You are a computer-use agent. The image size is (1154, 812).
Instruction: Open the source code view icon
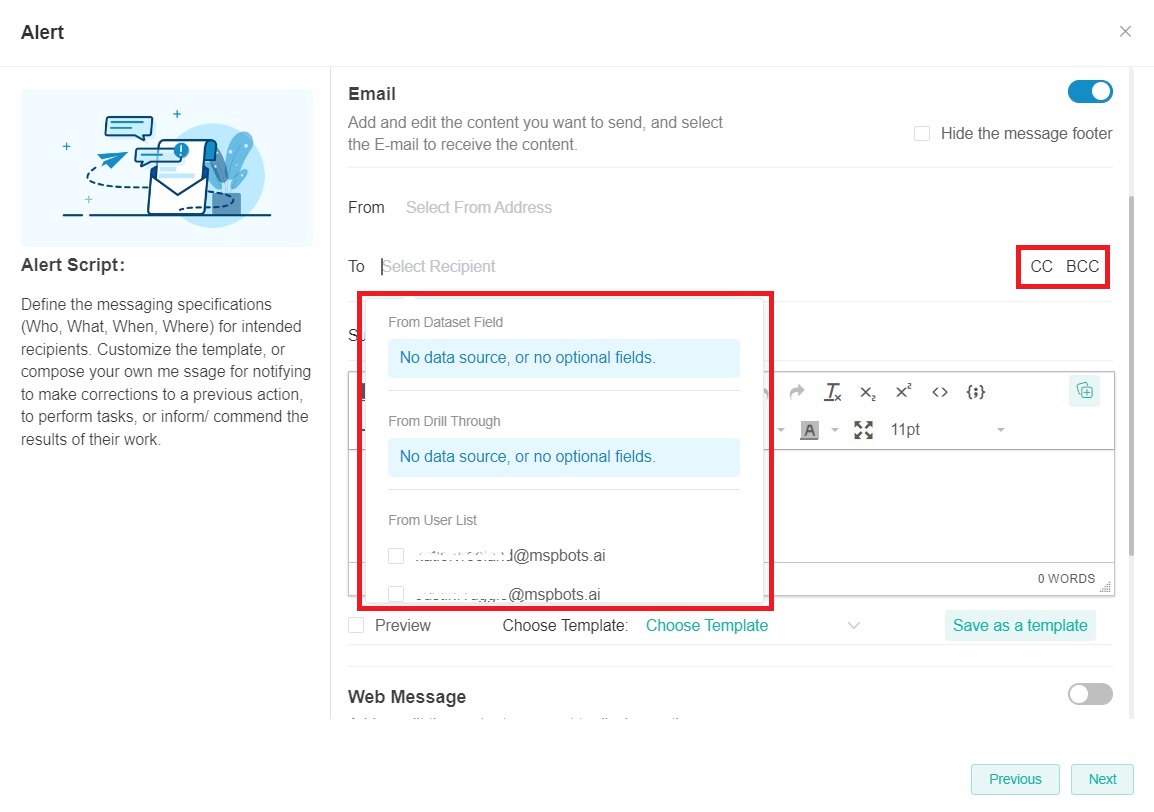tap(939, 392)
